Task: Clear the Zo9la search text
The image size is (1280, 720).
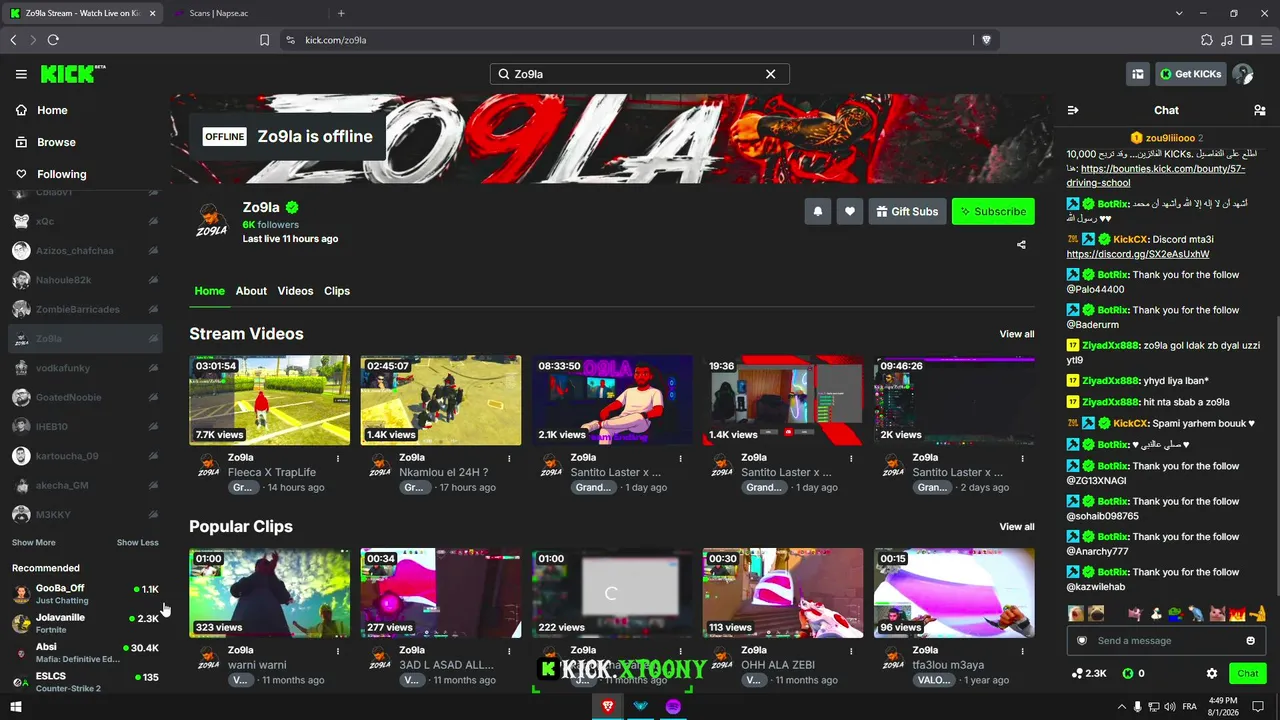Action: click(x=770, y=74)
